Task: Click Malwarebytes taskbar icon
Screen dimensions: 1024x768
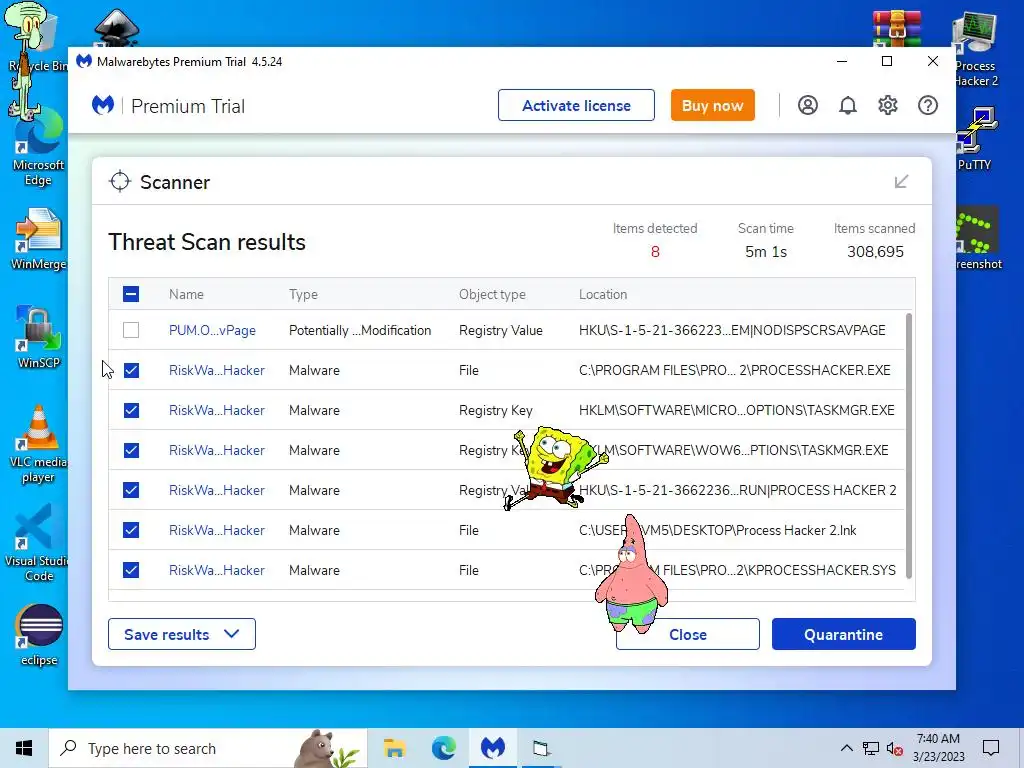Action: pyautogui.click(x=493, y=748)
